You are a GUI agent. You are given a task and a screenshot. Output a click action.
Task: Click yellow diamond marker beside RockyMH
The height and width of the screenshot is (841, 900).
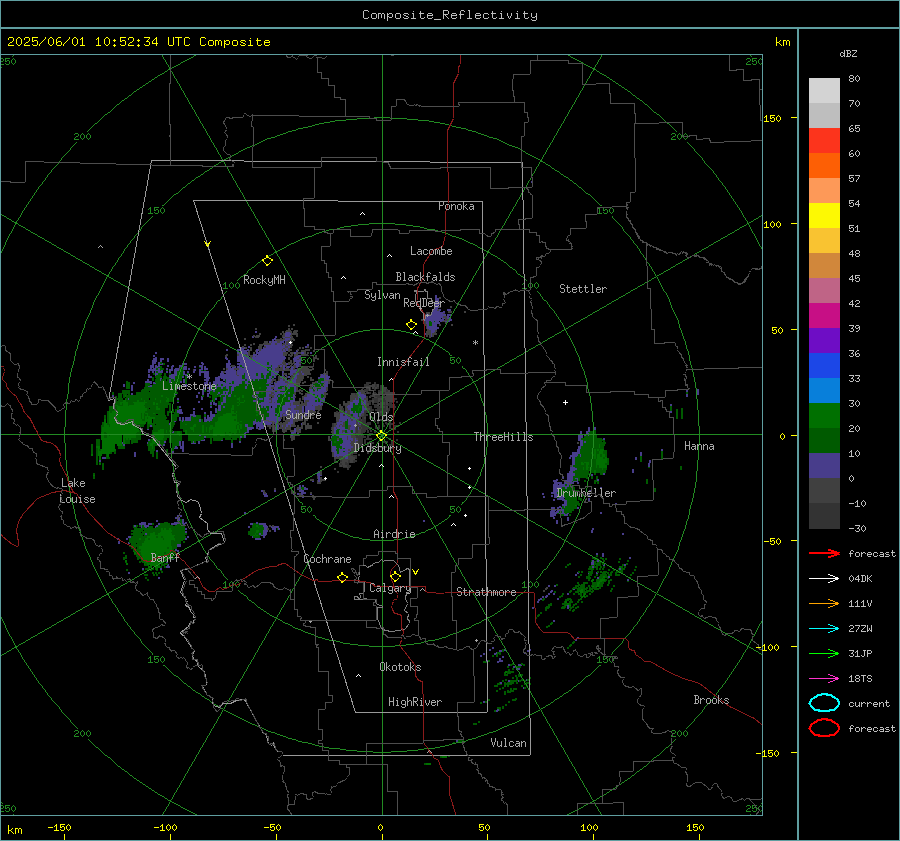(x=267, y=261)
